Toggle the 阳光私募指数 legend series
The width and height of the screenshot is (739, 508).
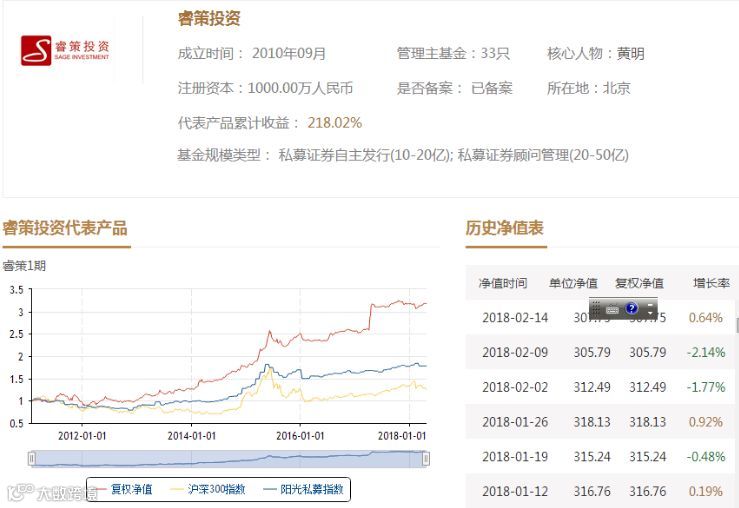click(304, 489)
